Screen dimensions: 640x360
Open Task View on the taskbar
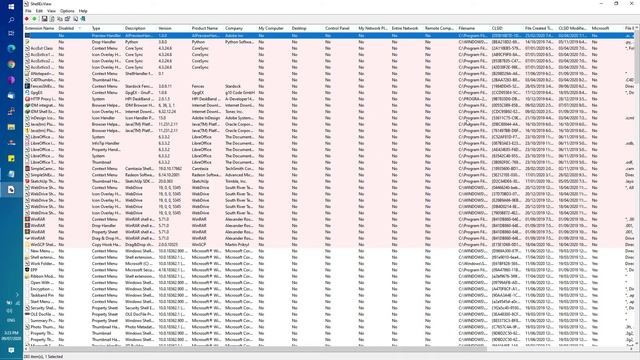11,33
